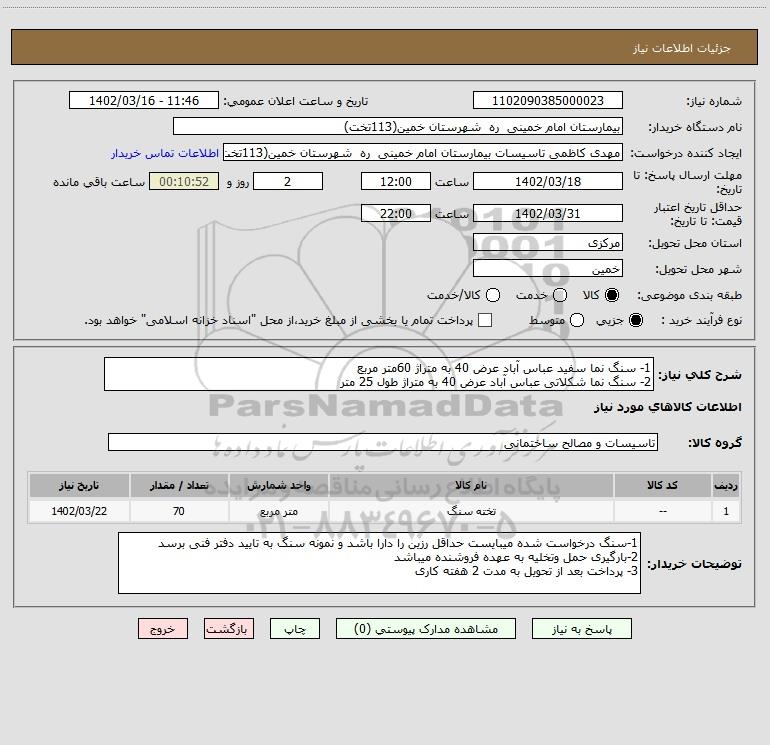Click the نام کالا column header
This screenshot has height=745, width=770.
pos(471,485)
